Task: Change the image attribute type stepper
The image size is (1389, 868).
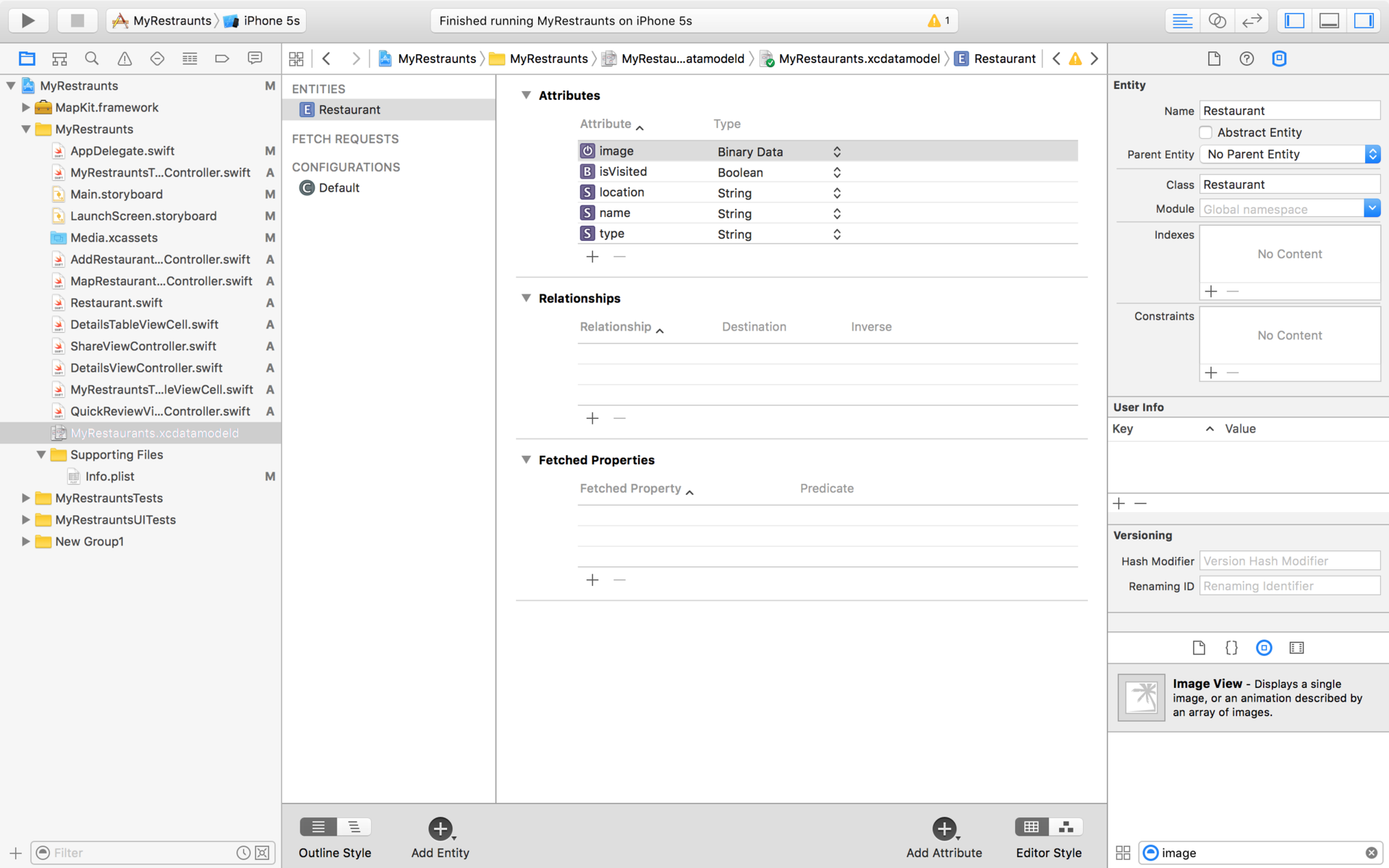Action: point(837,151)
